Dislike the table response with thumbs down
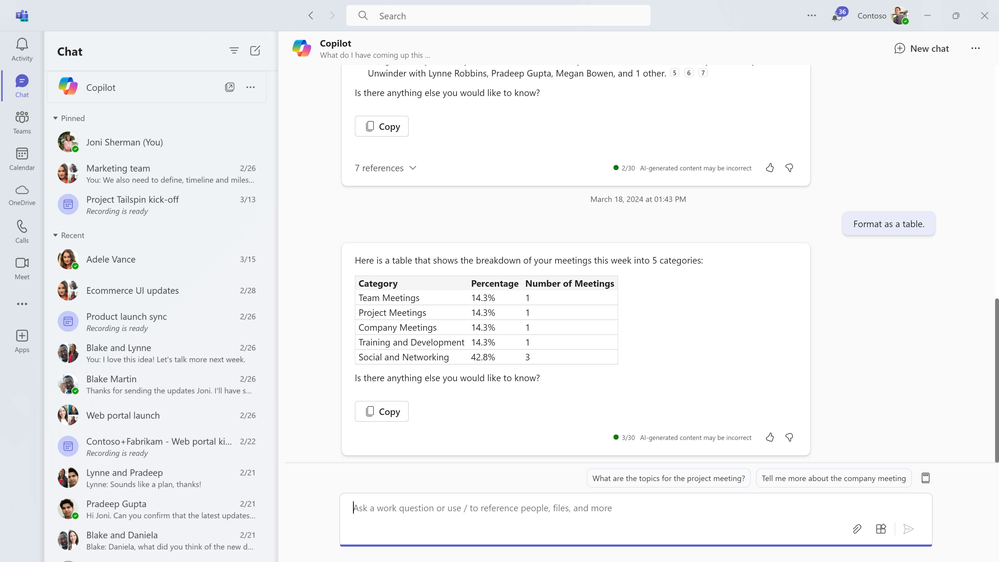Image resolution: width=999 pixels, height=562 pixels. click(789, 437)
